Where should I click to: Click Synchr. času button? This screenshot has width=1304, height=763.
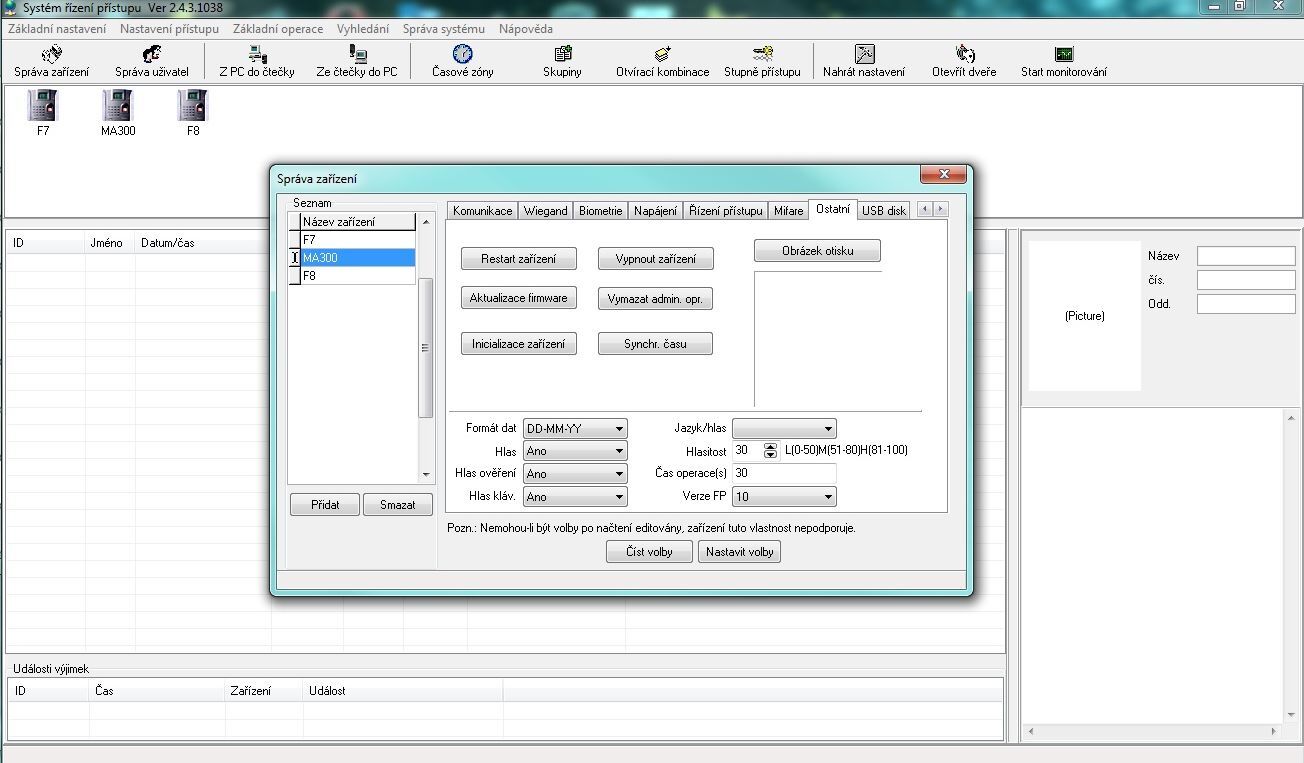(656, 344)
